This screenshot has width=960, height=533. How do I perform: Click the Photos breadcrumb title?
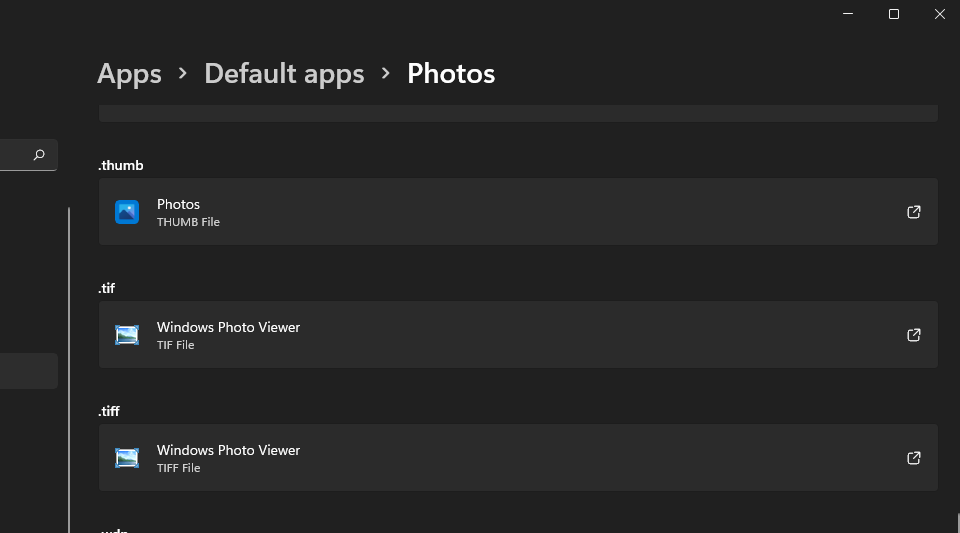tap(451, 74)
